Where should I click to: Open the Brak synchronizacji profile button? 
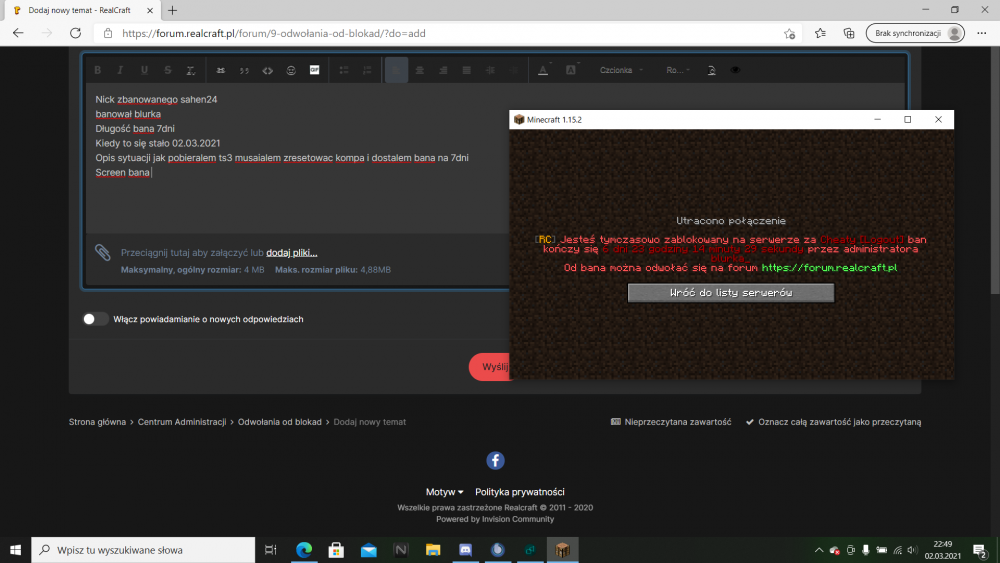click(x=915, y=33)
